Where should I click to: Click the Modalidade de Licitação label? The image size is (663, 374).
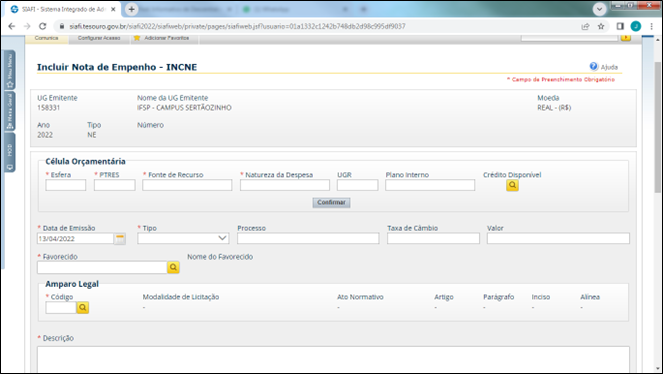click(181, 297)
